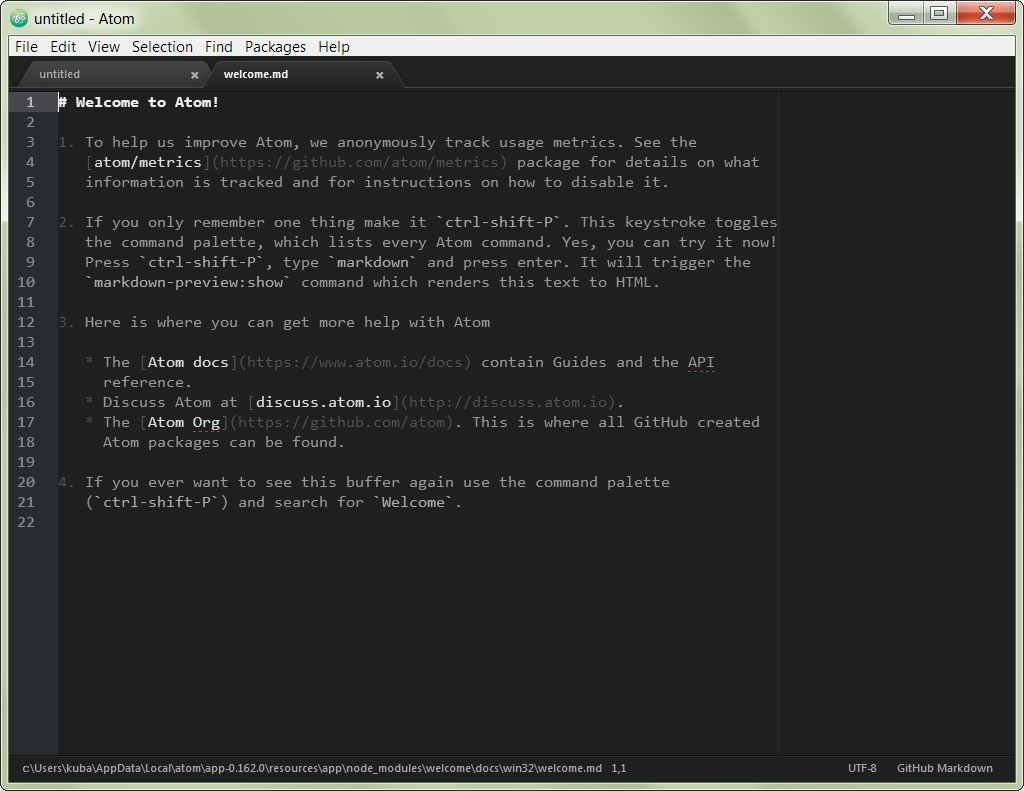Viewport: 1024px width, 791px height.
Task: Open the File menu
Action: point(26,47)
